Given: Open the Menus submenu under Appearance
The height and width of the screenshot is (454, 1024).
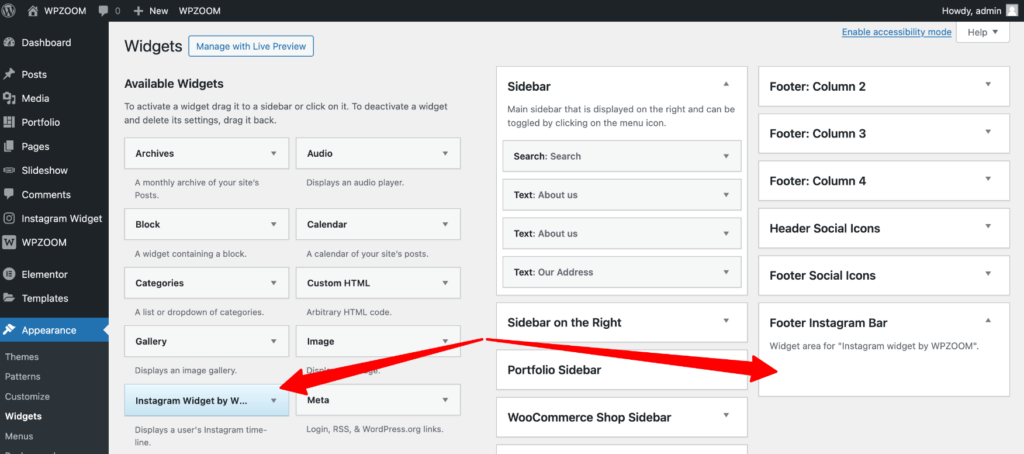Looking at the screenshot, I should coord(19,436).
